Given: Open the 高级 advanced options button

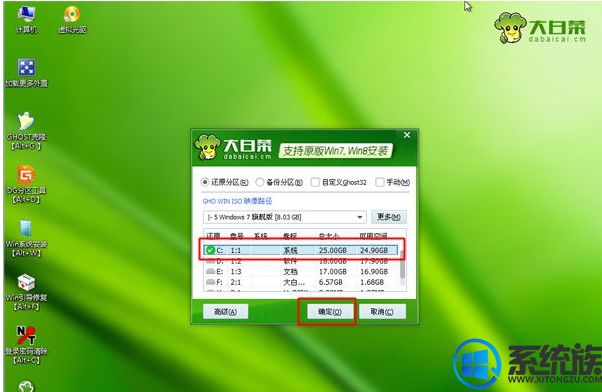Looking at the screenshot, I should 225,312.
